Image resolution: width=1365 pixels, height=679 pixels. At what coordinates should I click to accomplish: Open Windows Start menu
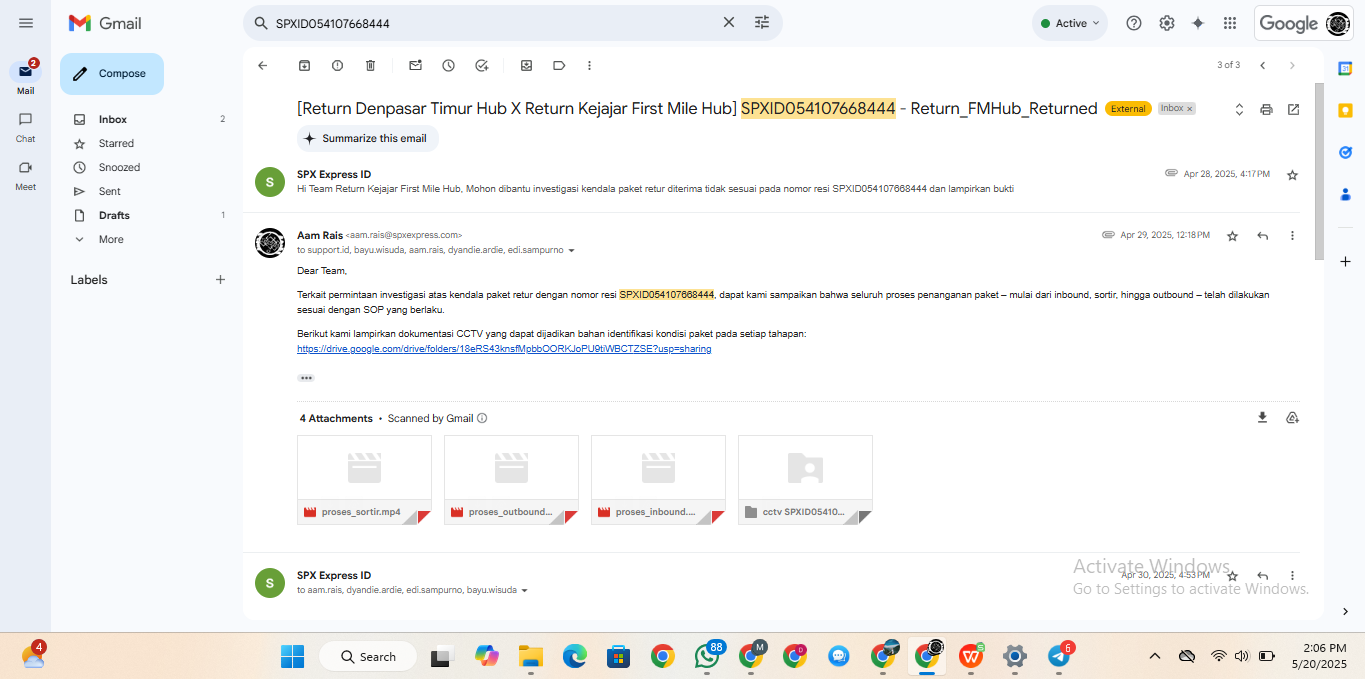coord(292,656)
